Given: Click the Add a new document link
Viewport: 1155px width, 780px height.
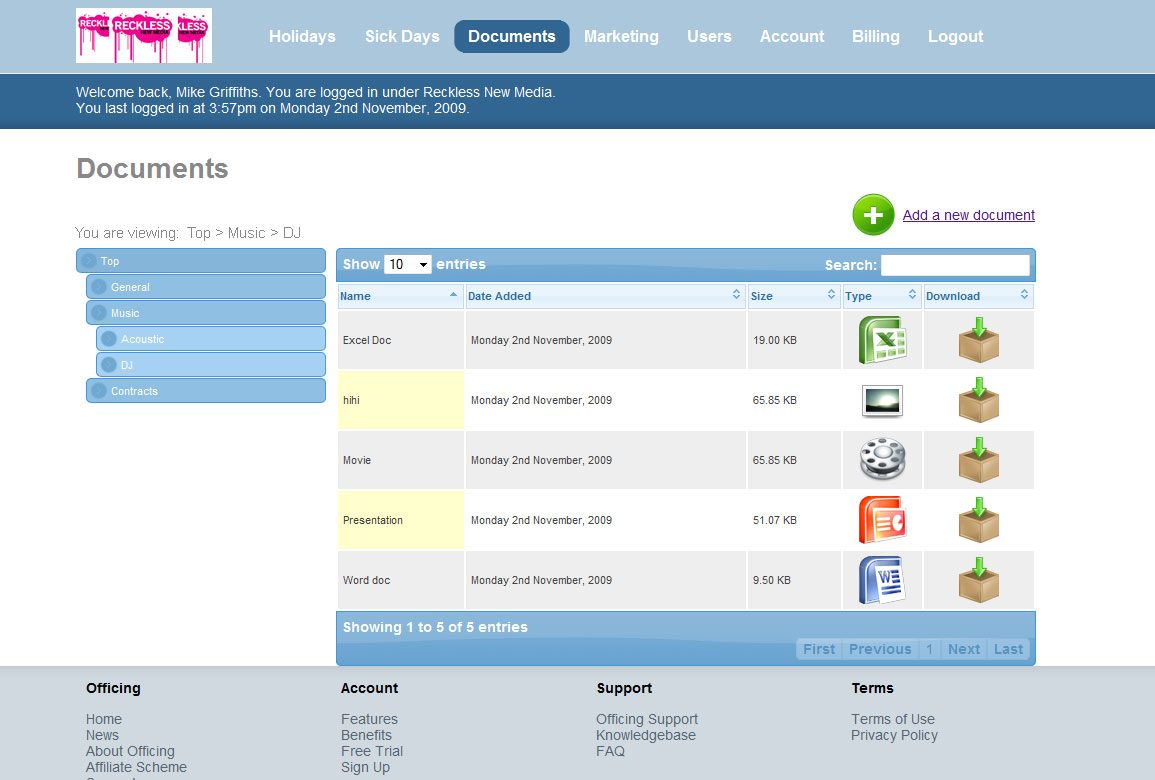Looking at the screenshot, I should tap(968, 215).
